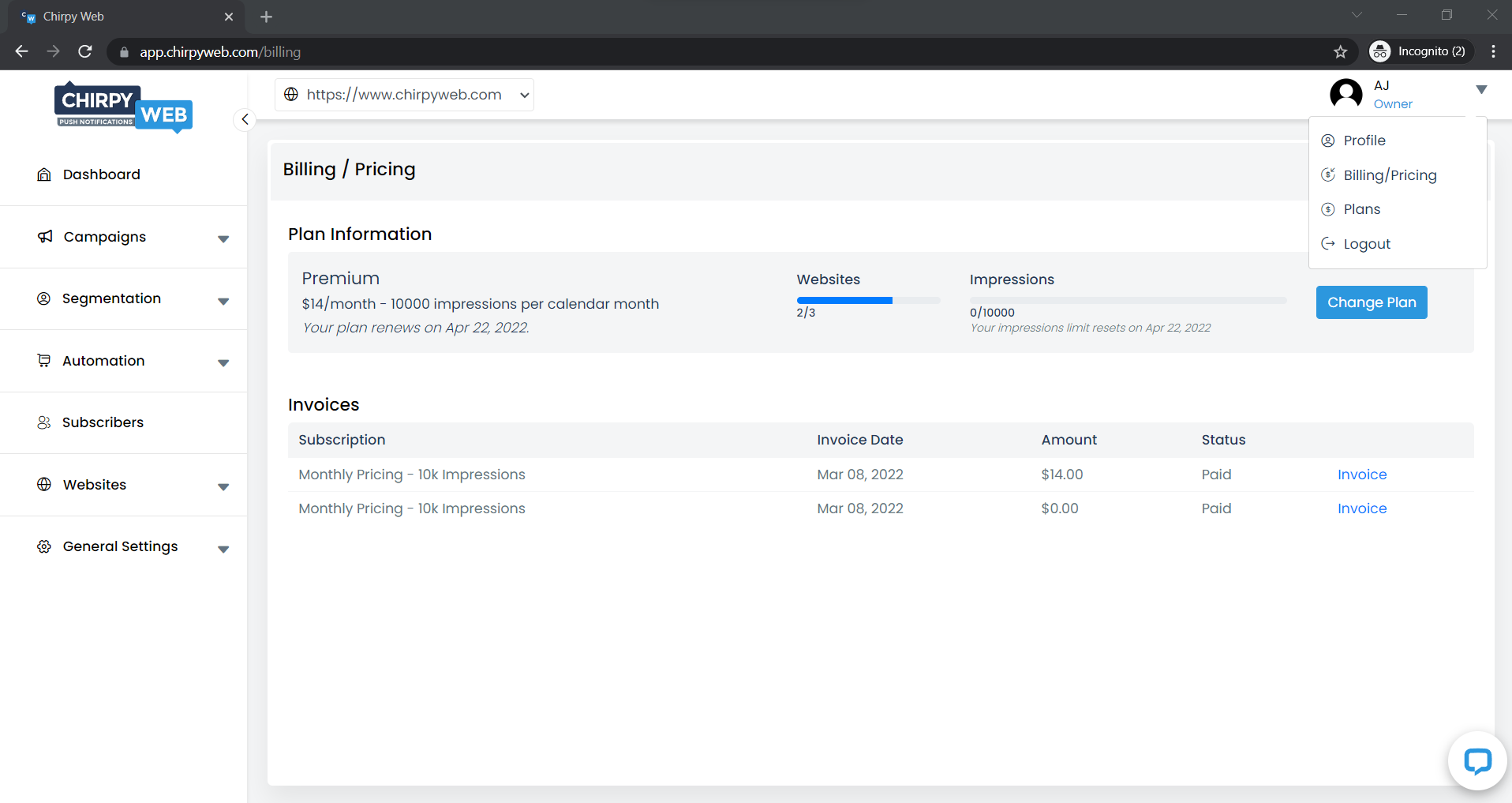Click the Profile menu icon
This screenshot has height=803, width=1512.
[1328, 141]
